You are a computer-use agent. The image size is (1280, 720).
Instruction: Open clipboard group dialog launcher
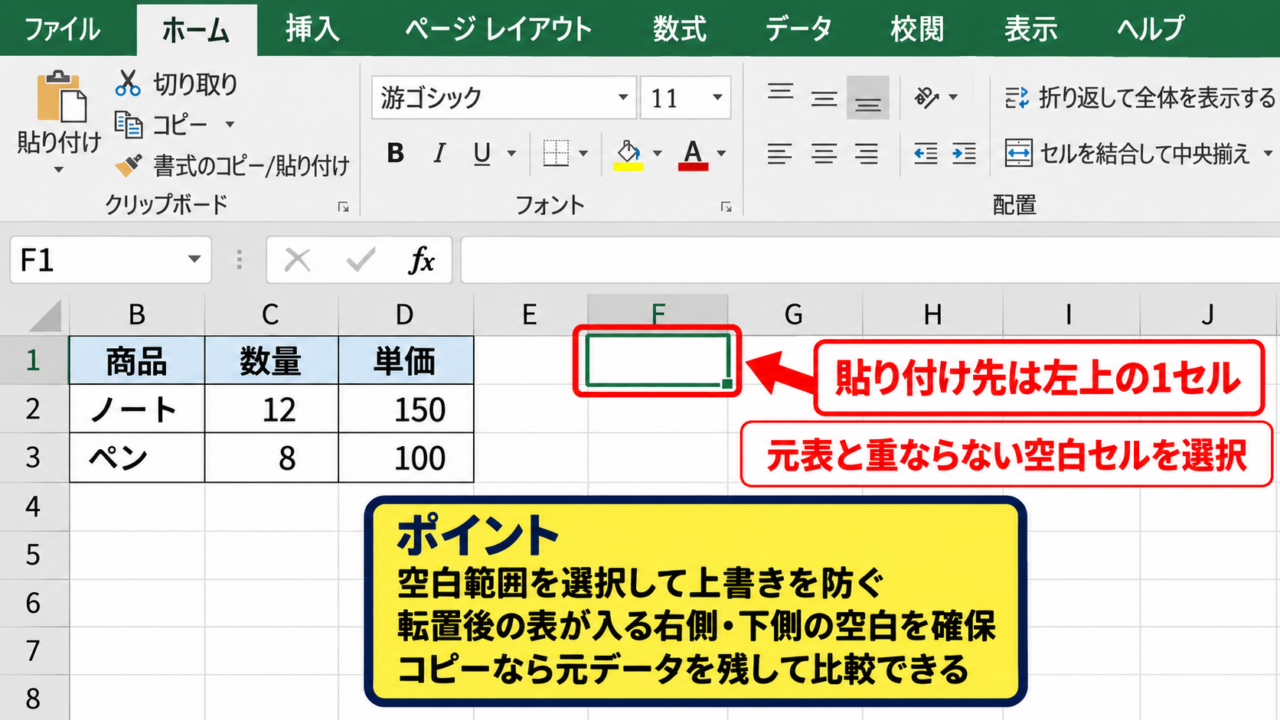[x=343, y=207]
